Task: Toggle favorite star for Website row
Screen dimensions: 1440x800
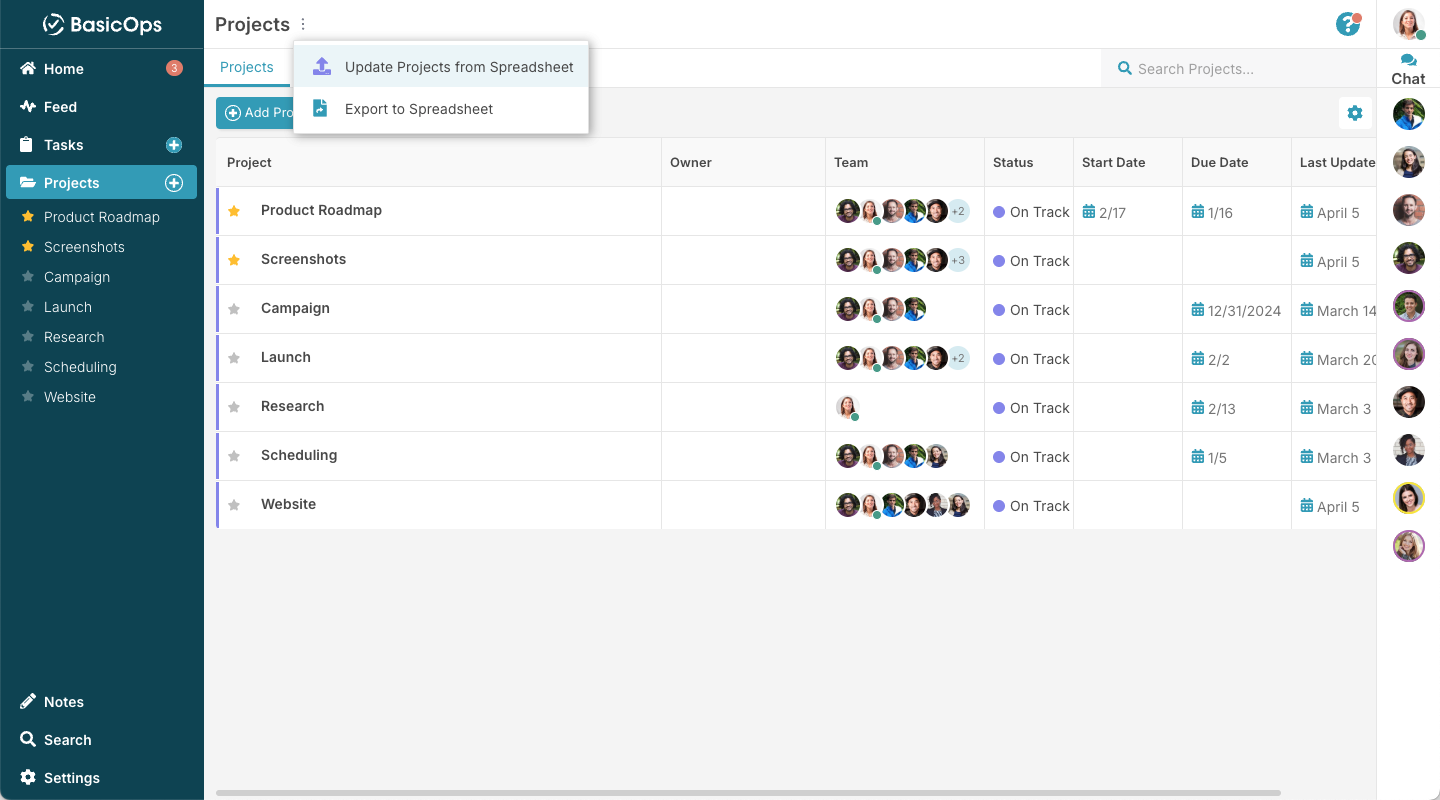Action: 234,505
